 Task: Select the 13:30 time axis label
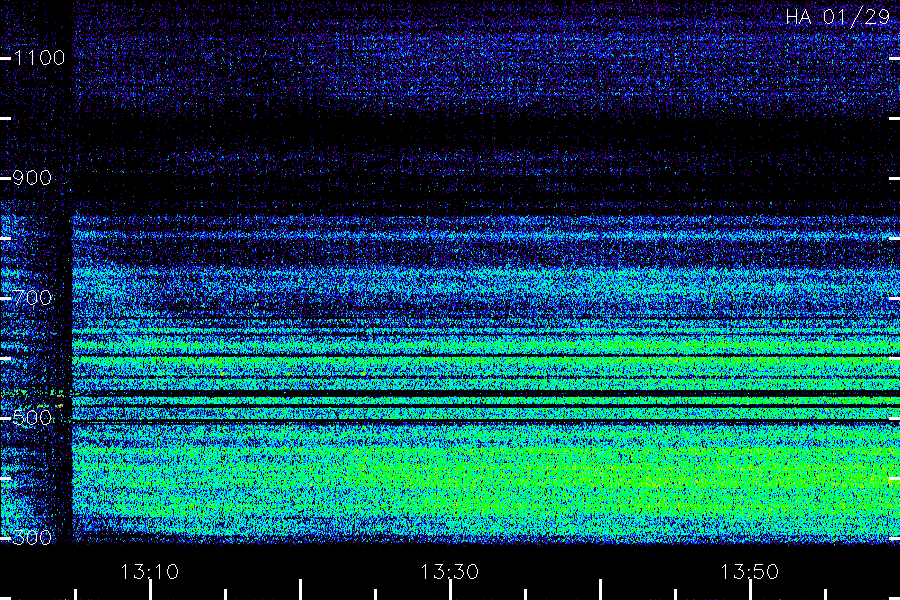pos(449,572)
